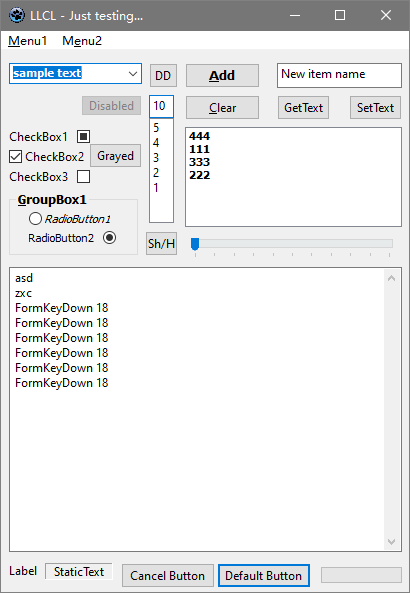Open Menu1 in the menu bar

point(28,40)
